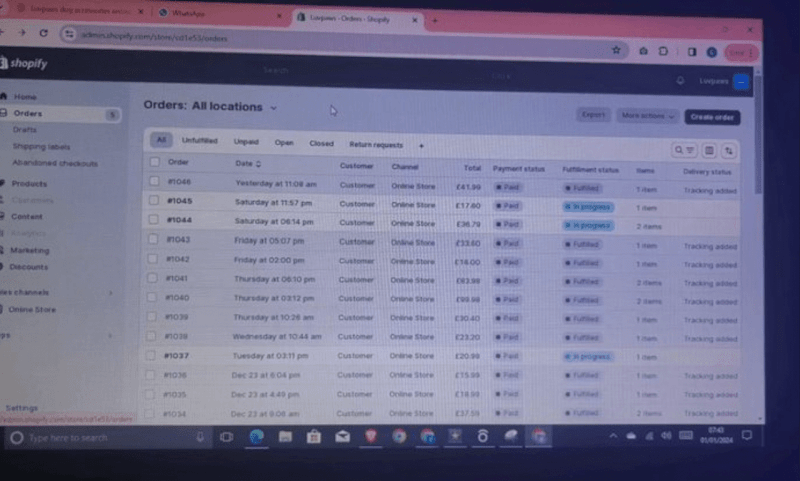Open Abandoned checkouts in sidebar

click(55, 163)
